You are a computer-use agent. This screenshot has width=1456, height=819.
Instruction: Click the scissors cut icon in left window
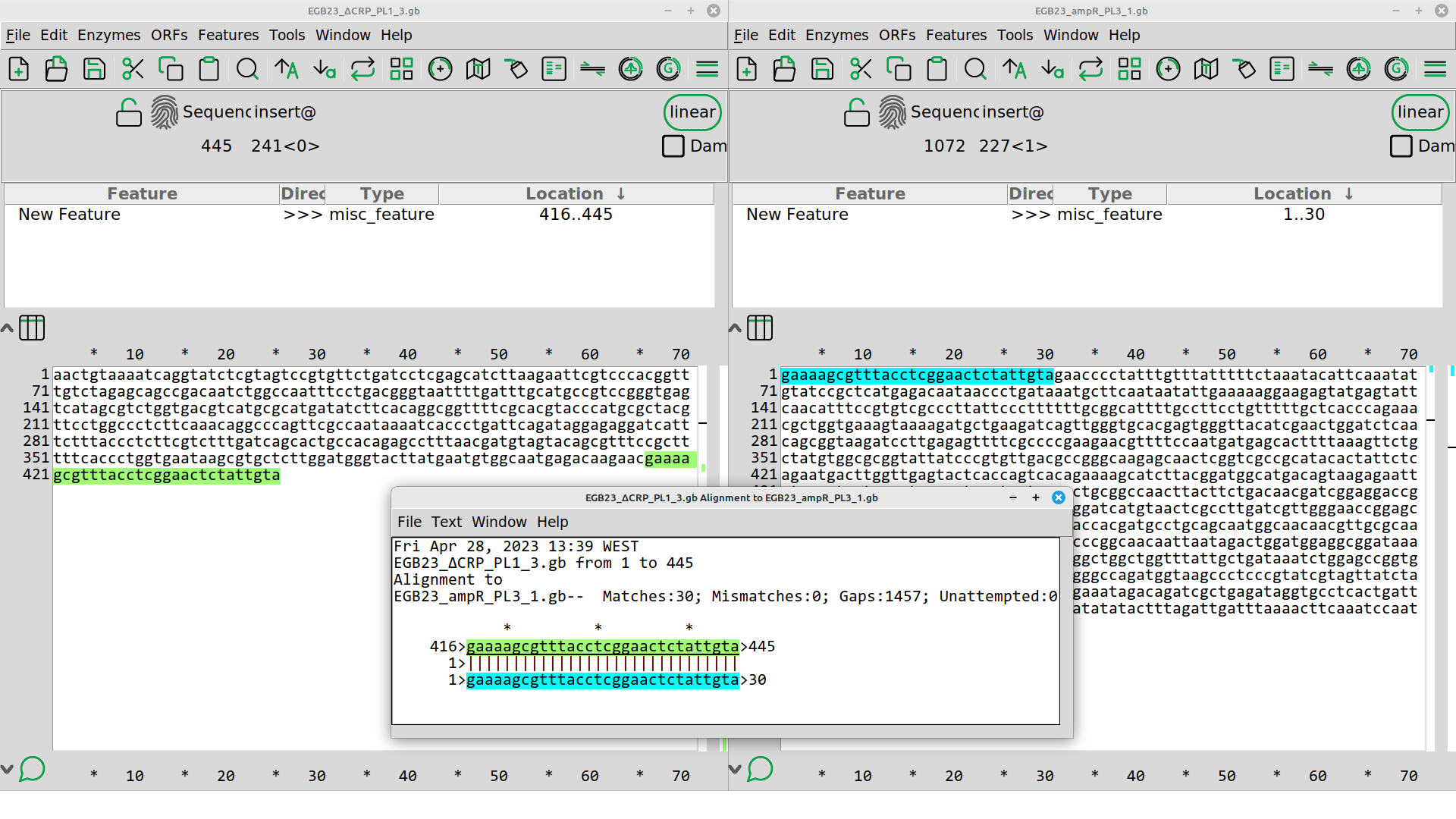133,69
